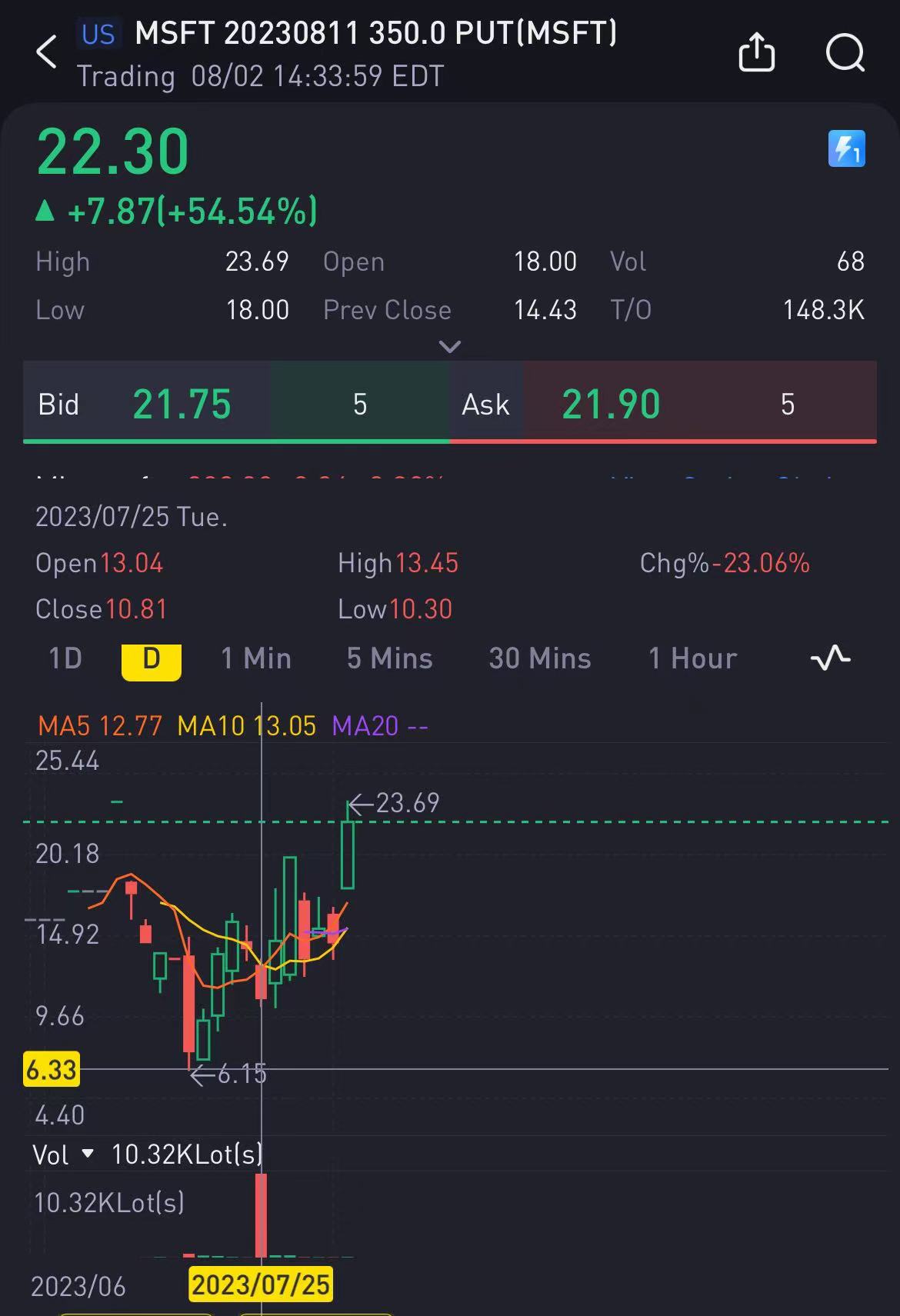Tap the MA10 13.05 indicator label
The image size is (900, 1316).
point(247,725)
